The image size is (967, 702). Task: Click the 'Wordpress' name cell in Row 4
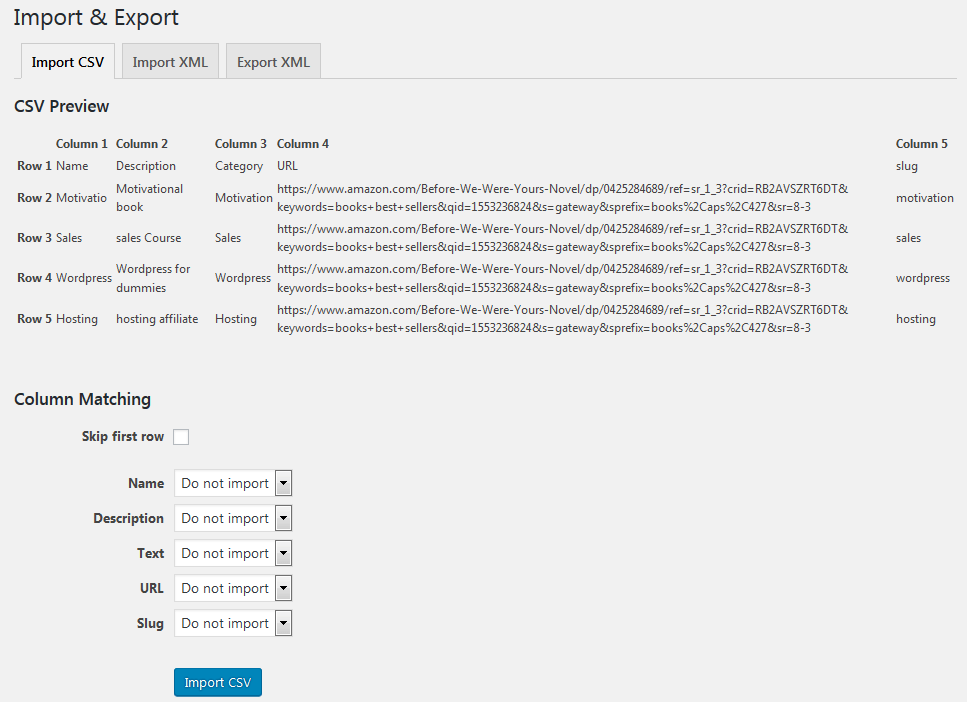[84, 278]
